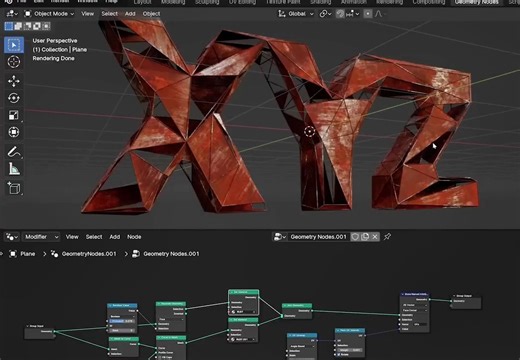
Task: Click the 'Rendering Done' status text
Action: [53, 58]
